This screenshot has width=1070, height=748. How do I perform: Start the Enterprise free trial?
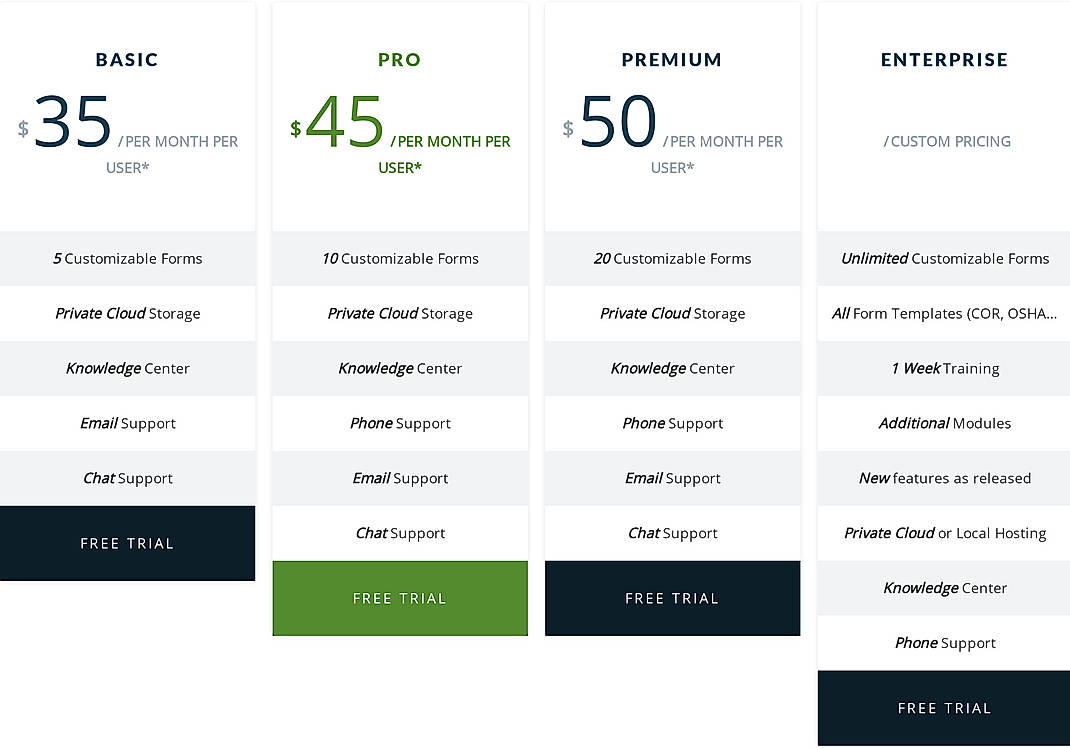[x=943, y=708]
